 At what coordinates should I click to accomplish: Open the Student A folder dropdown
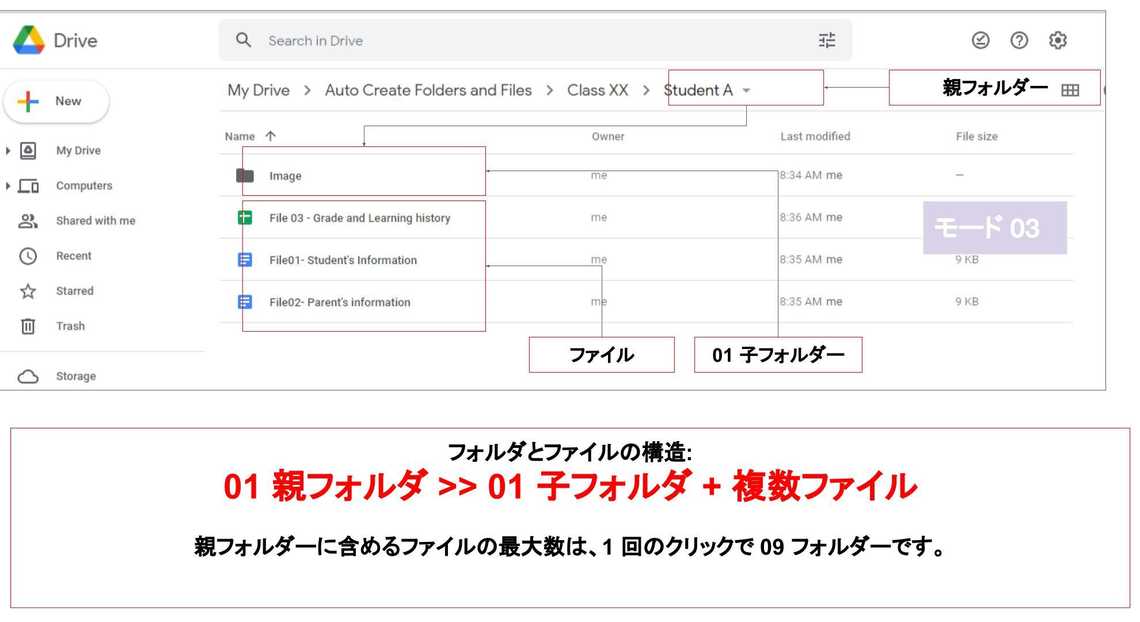click(x=746, y=91)
